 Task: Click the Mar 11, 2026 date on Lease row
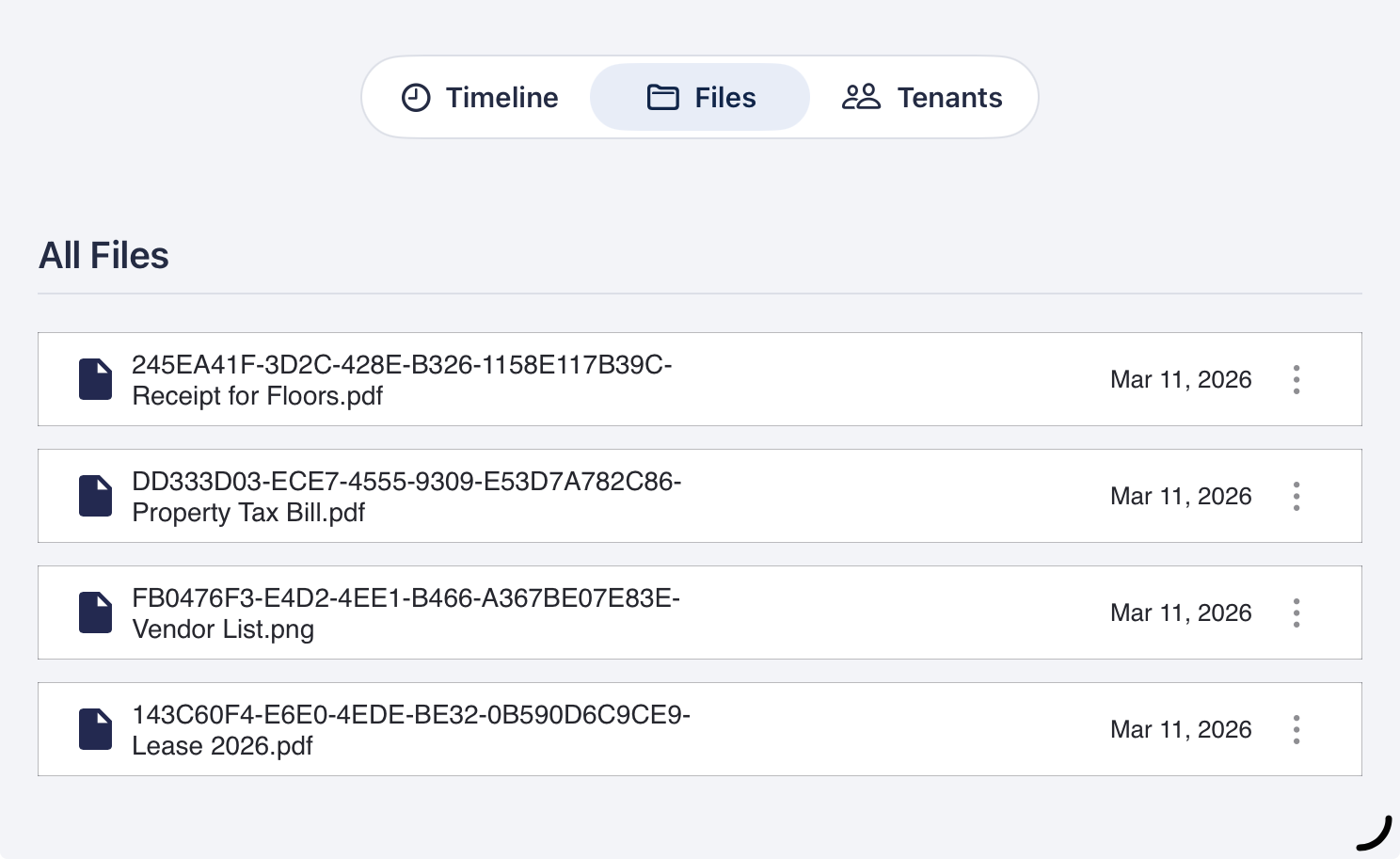tap(1181, 729)
